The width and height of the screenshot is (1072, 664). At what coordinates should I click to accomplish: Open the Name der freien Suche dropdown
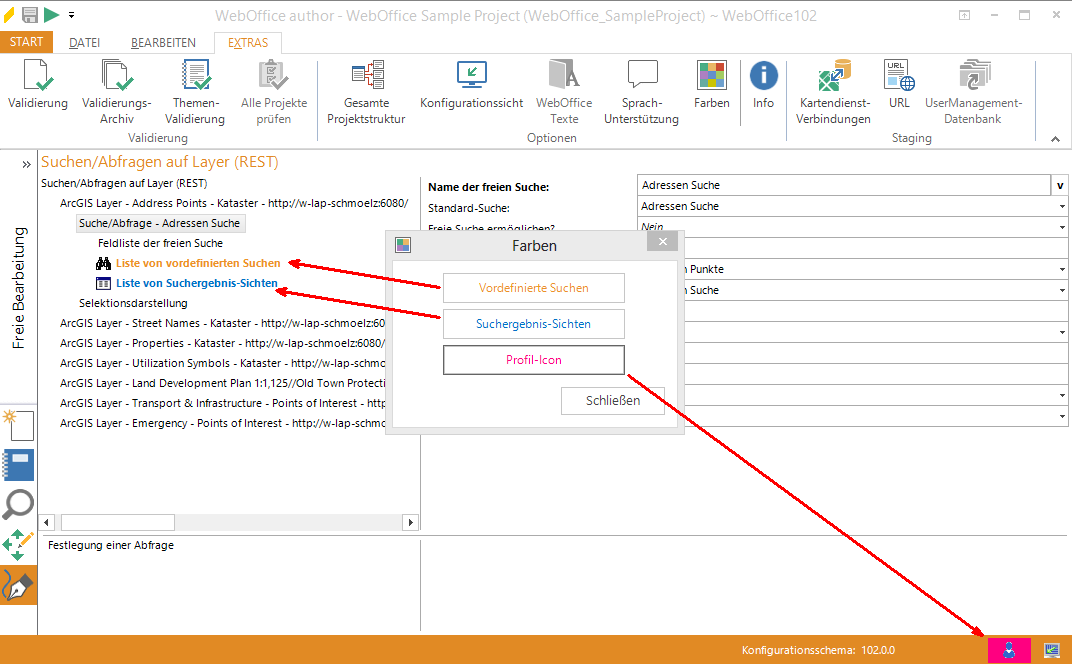point(1059,185)
